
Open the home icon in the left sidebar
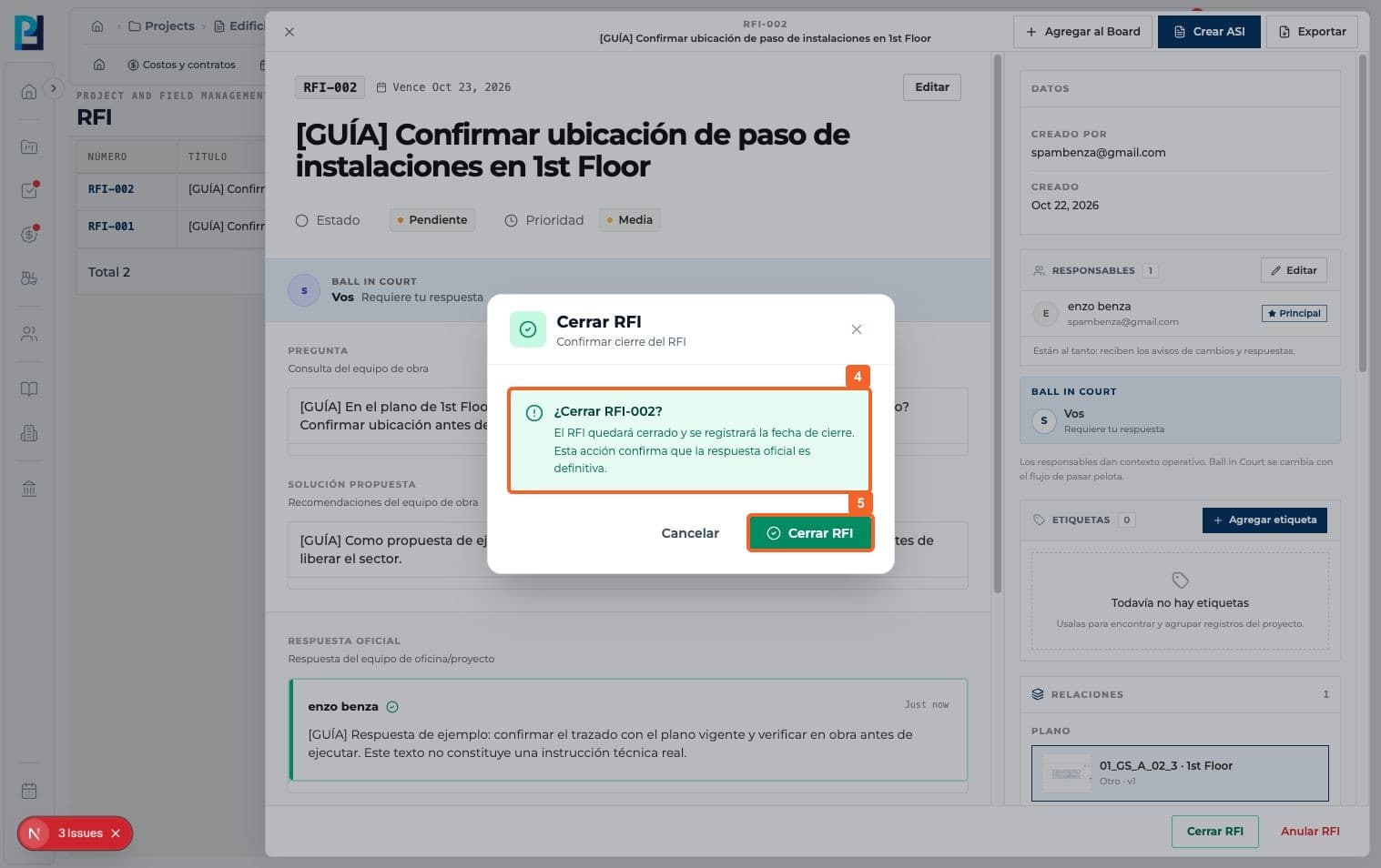(29, 91)
